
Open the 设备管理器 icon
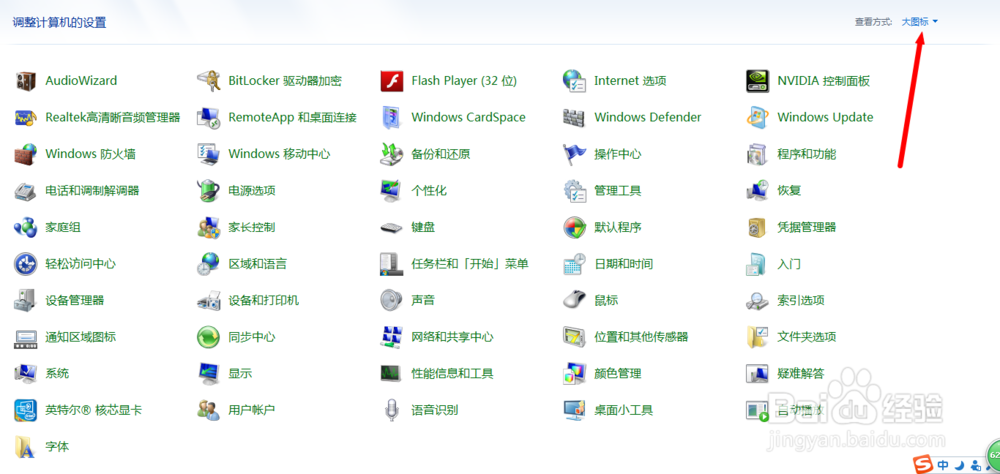26,300
